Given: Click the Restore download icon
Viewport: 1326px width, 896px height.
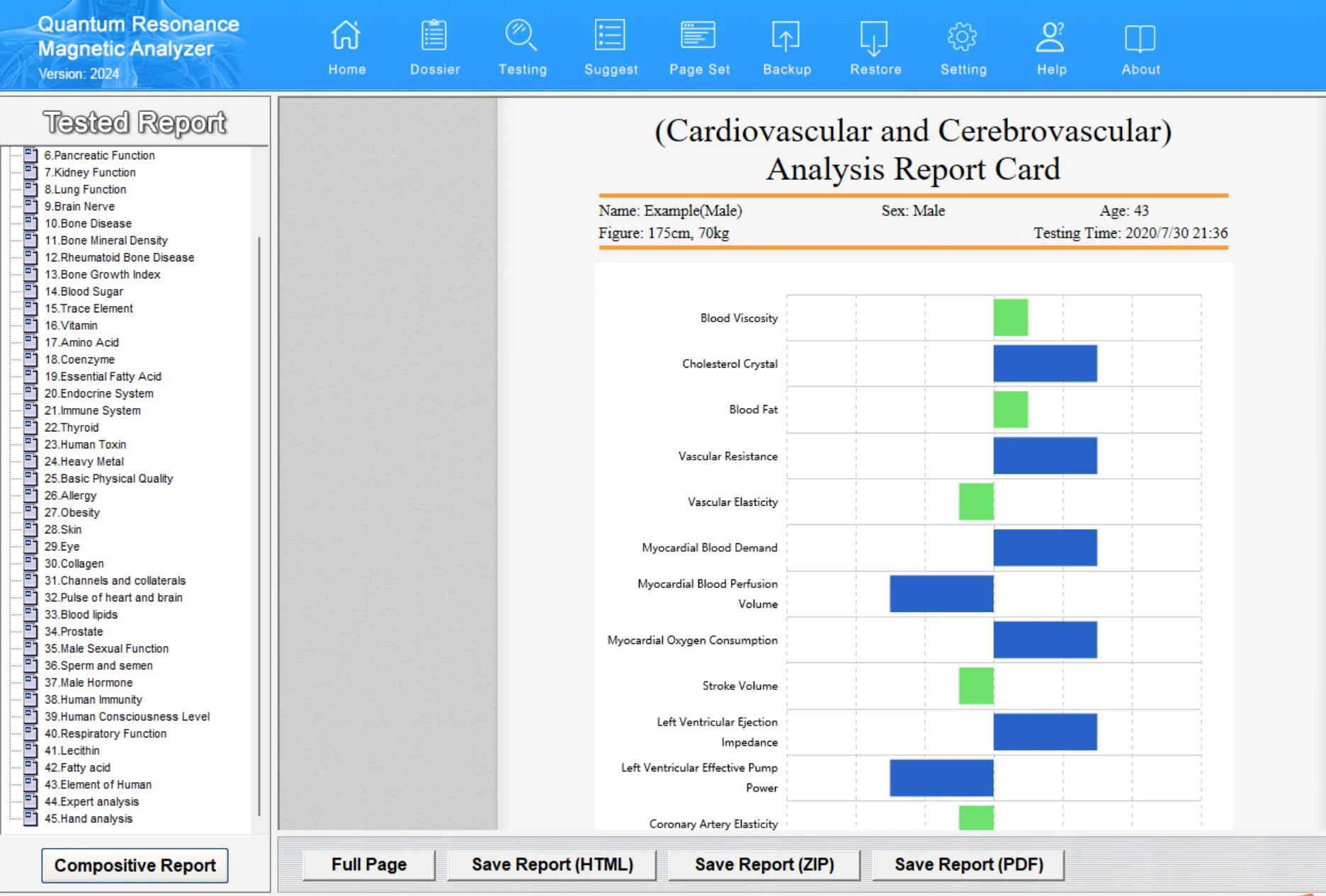Looking at the screenshot, I should (x=874, y=38).
